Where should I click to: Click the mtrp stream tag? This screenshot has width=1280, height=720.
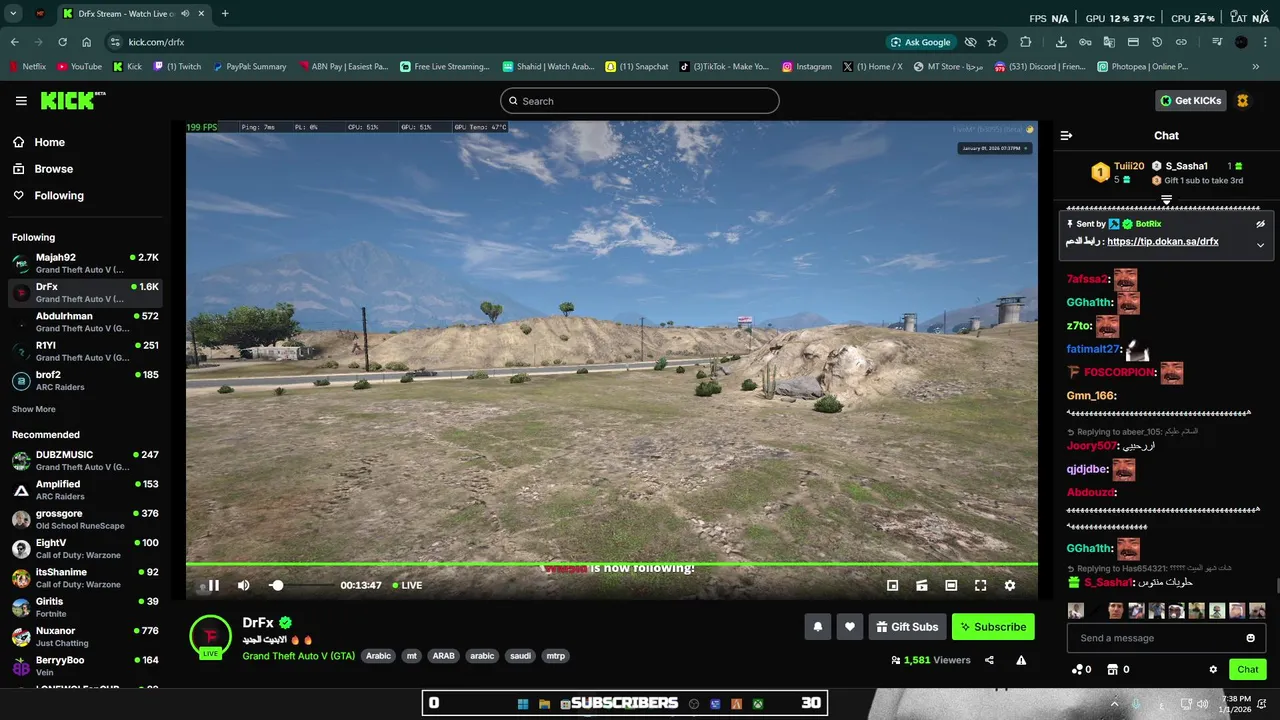(x=555, y=656)
